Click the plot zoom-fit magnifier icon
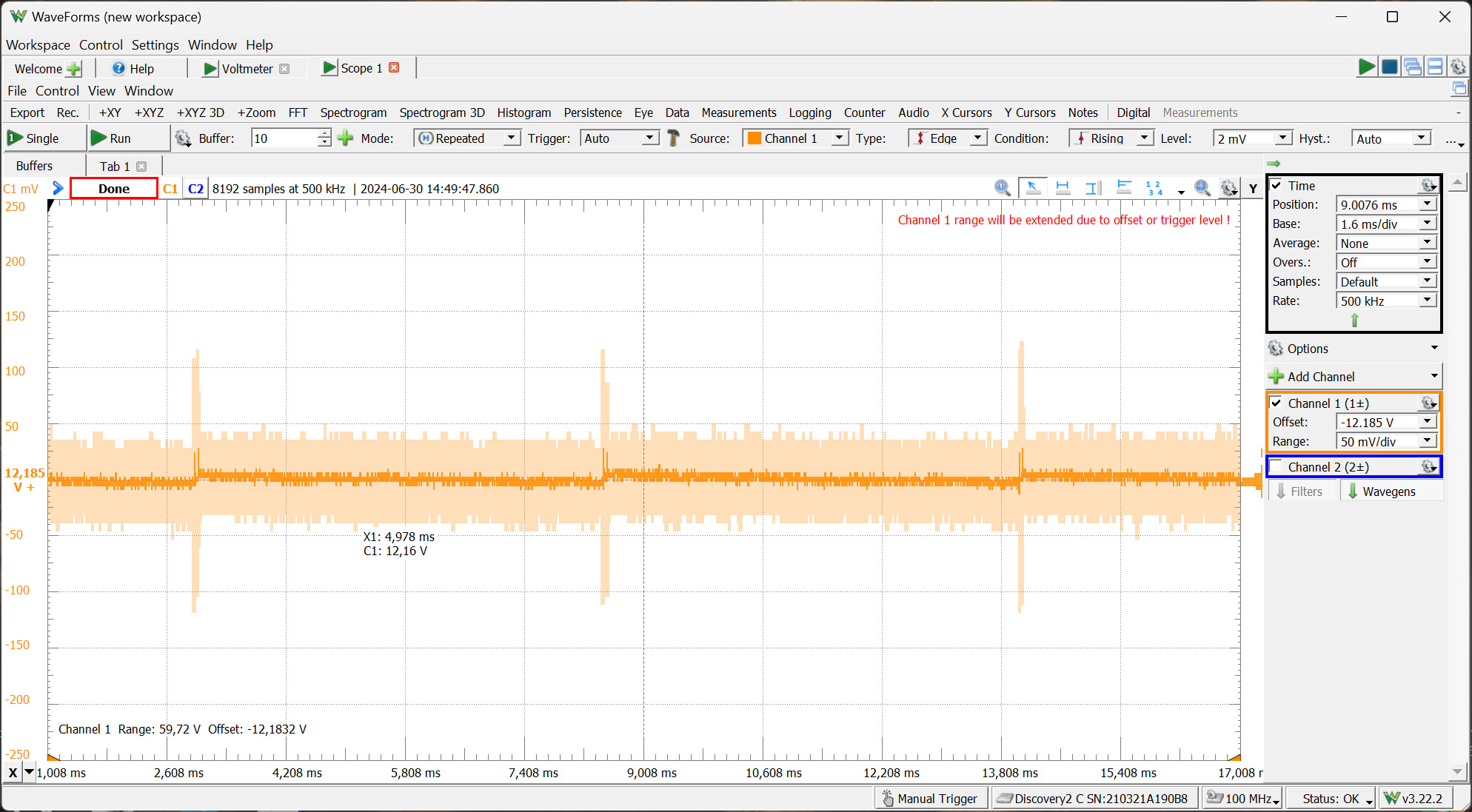Image resolution: width=1472 pixels, height=812 pixels. click(1202, 188)
